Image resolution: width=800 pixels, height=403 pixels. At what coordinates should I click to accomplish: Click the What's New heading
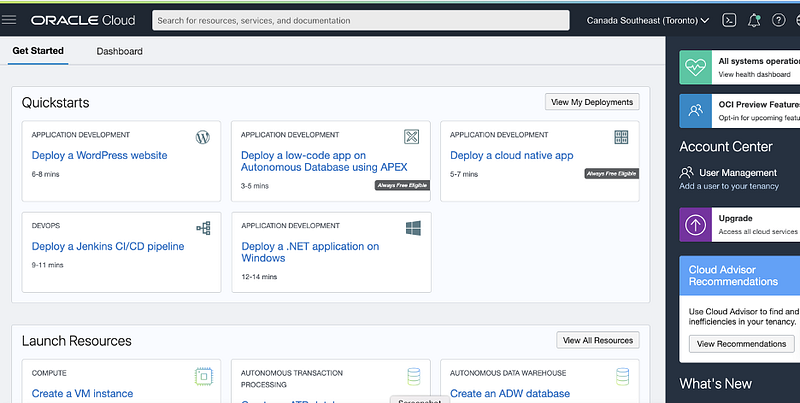click(715, 384)
